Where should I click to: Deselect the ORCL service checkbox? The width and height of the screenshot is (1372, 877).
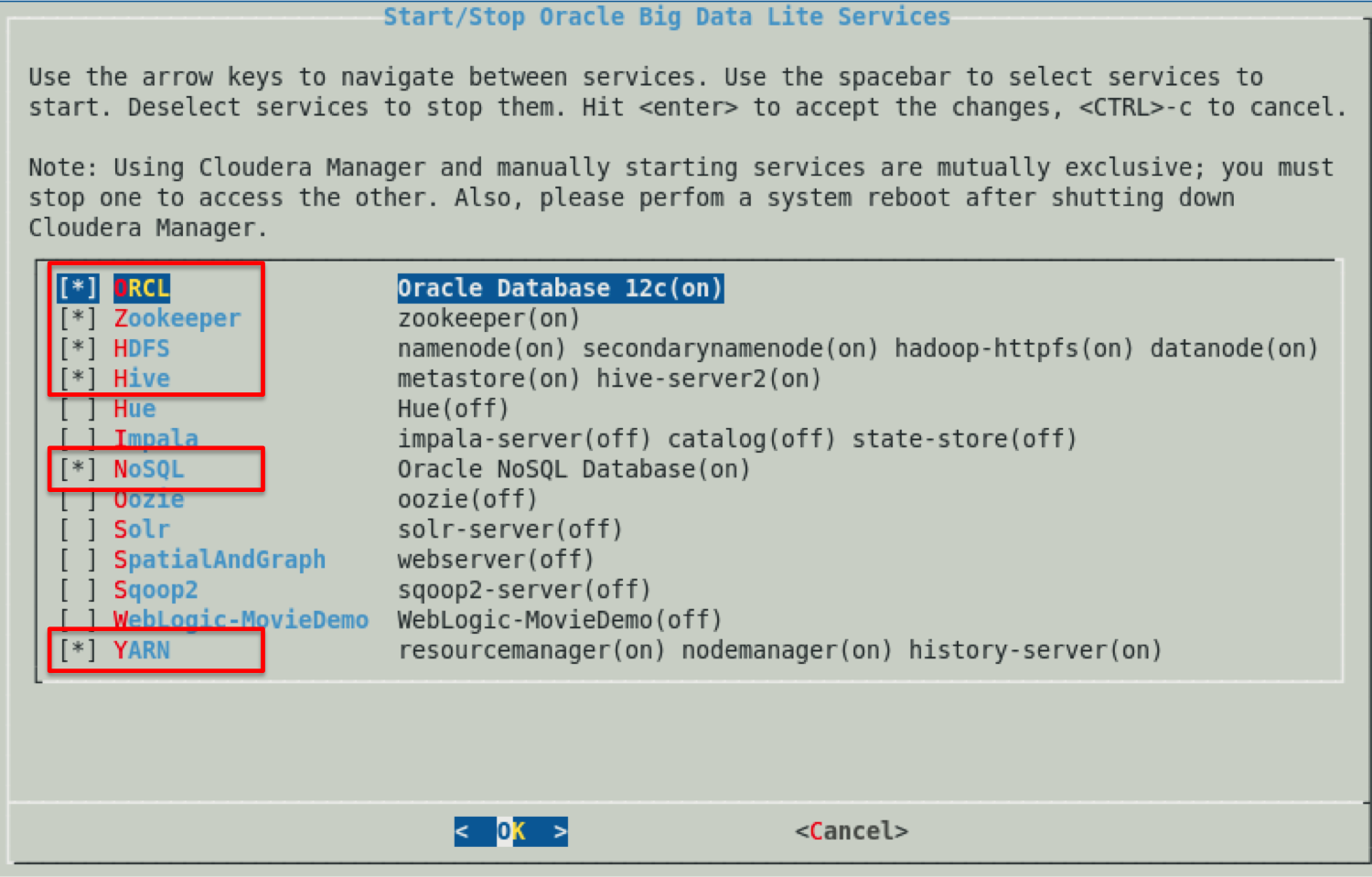tap(78, 287)
